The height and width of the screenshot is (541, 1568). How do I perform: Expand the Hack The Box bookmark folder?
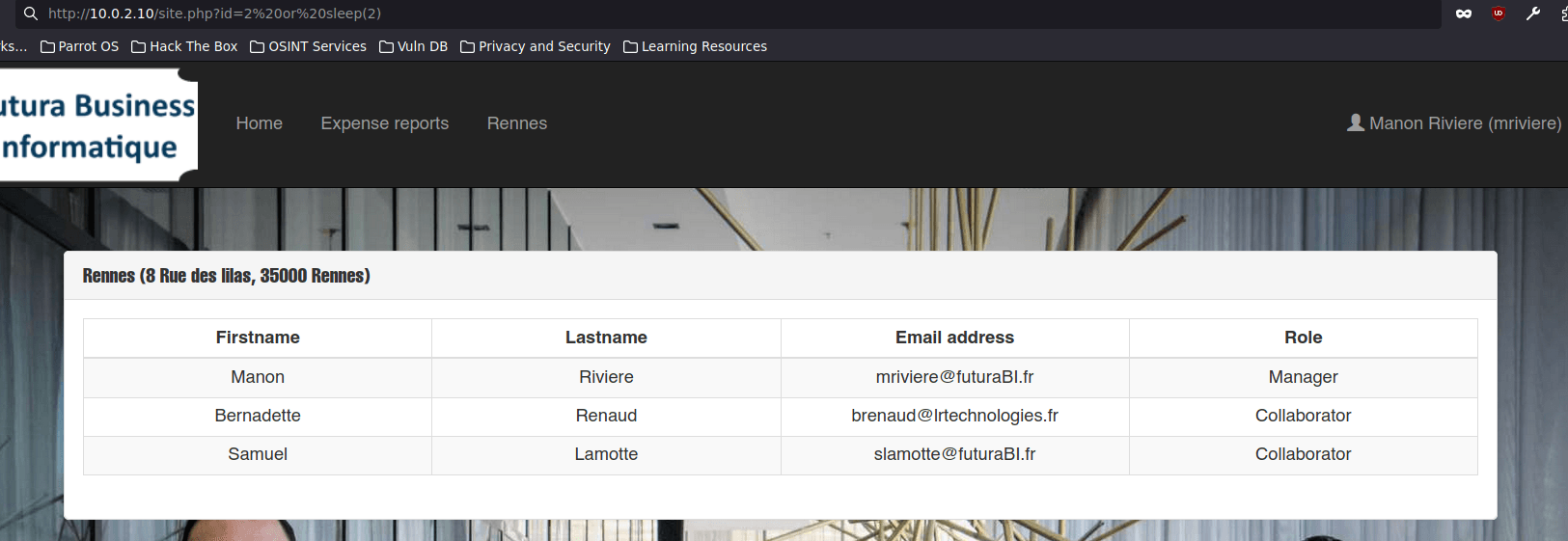[x=184, y=46]
